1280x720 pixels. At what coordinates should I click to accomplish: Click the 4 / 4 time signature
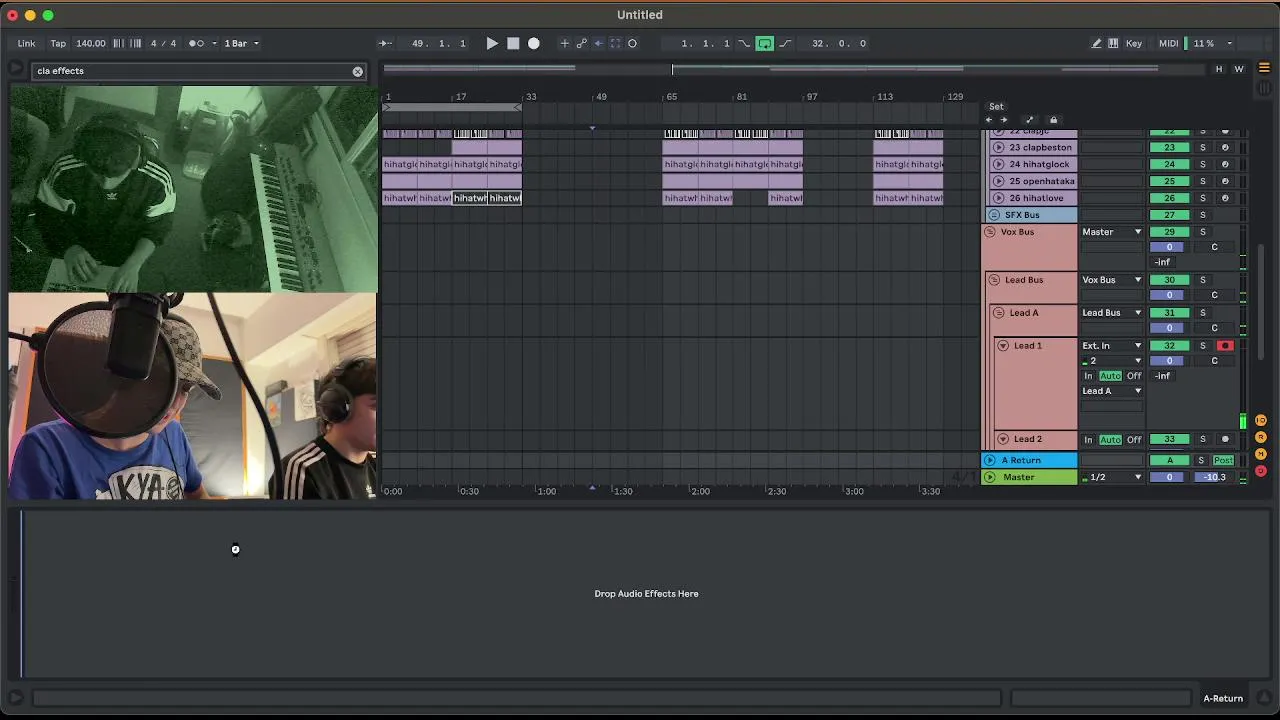[163, 43]
